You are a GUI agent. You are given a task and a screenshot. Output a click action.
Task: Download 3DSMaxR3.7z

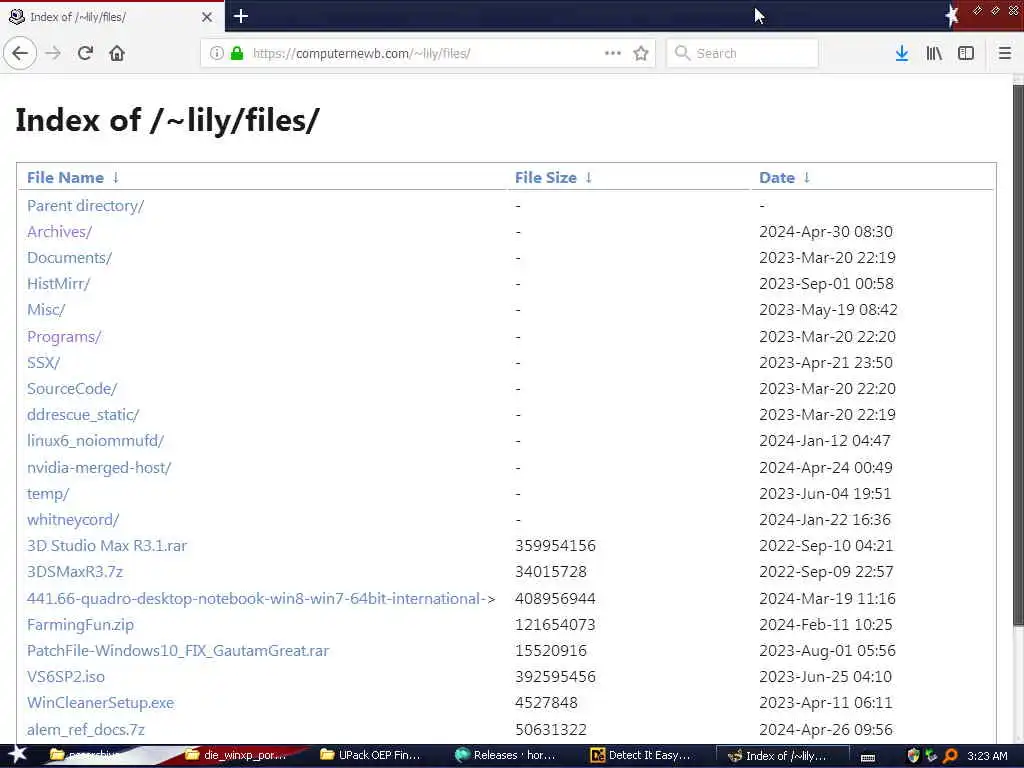(75, 572)
